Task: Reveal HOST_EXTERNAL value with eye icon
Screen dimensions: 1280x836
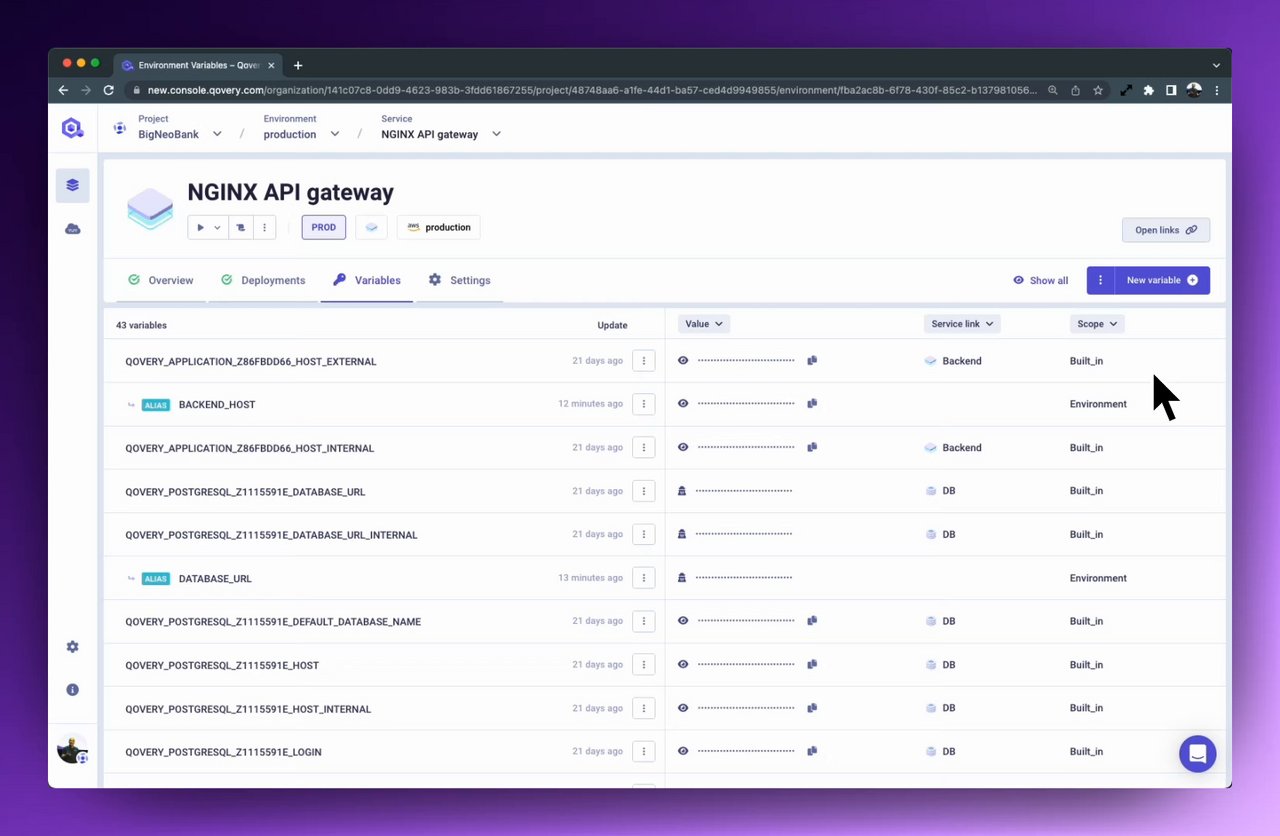Action: pos(683,360)
